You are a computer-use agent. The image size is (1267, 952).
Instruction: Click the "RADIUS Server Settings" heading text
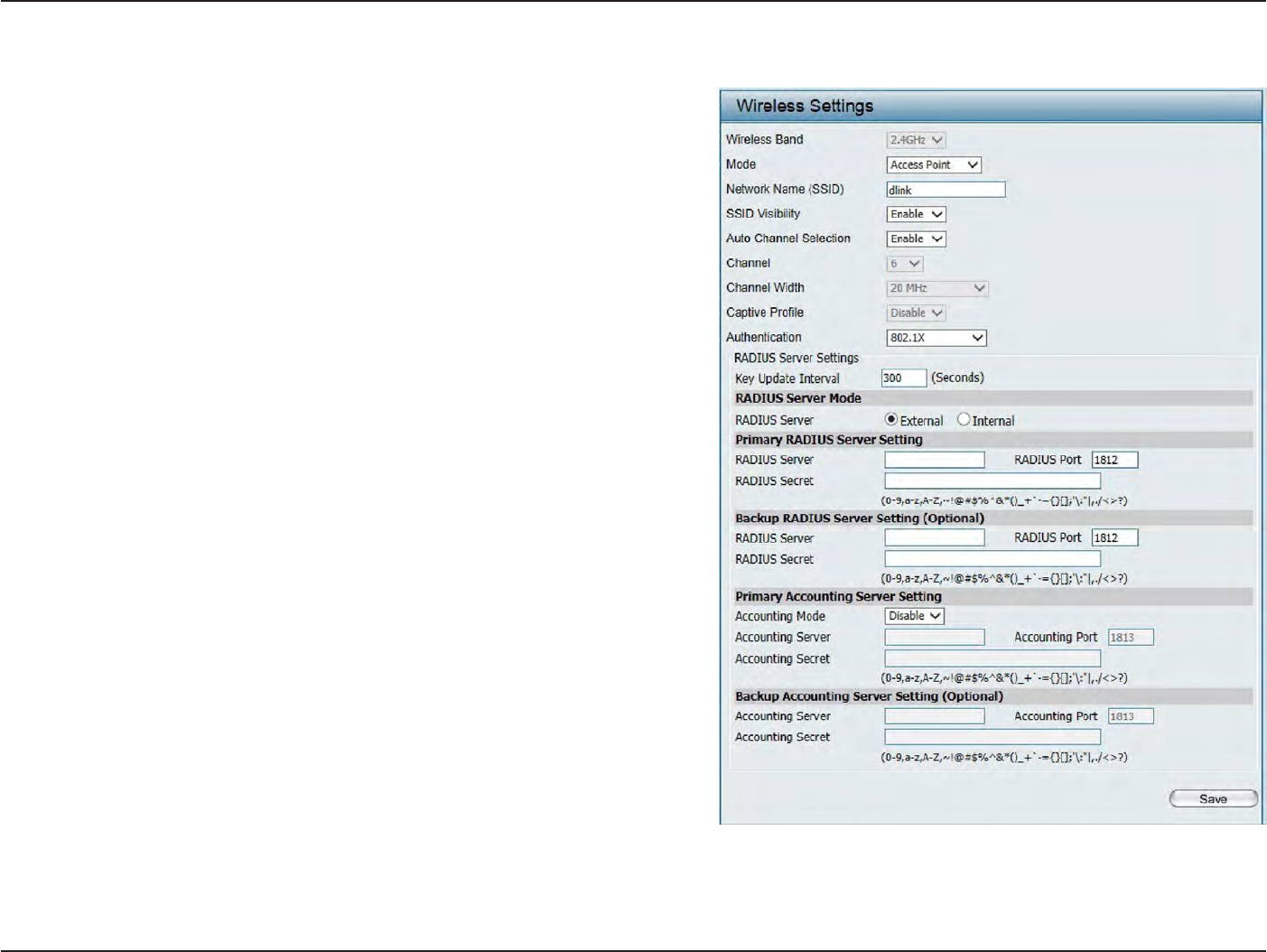[797, 358]
